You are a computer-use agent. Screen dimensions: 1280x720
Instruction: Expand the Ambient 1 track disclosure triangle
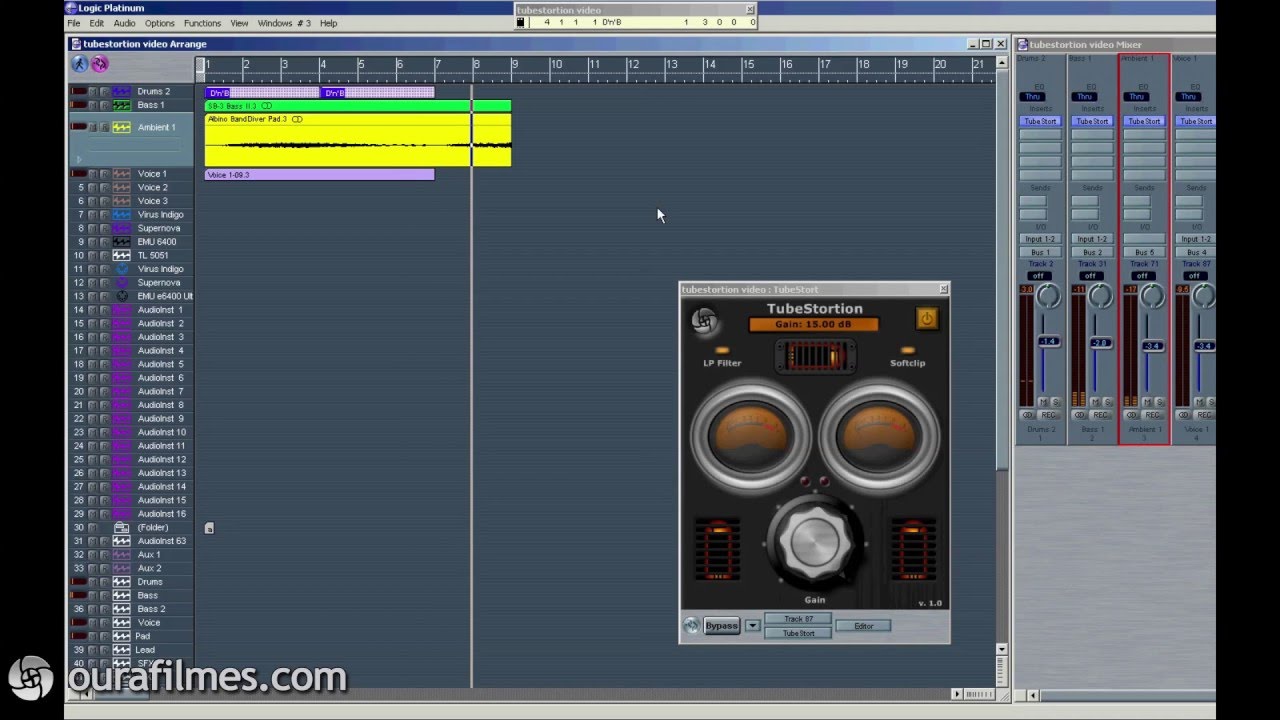click(79, 159)
